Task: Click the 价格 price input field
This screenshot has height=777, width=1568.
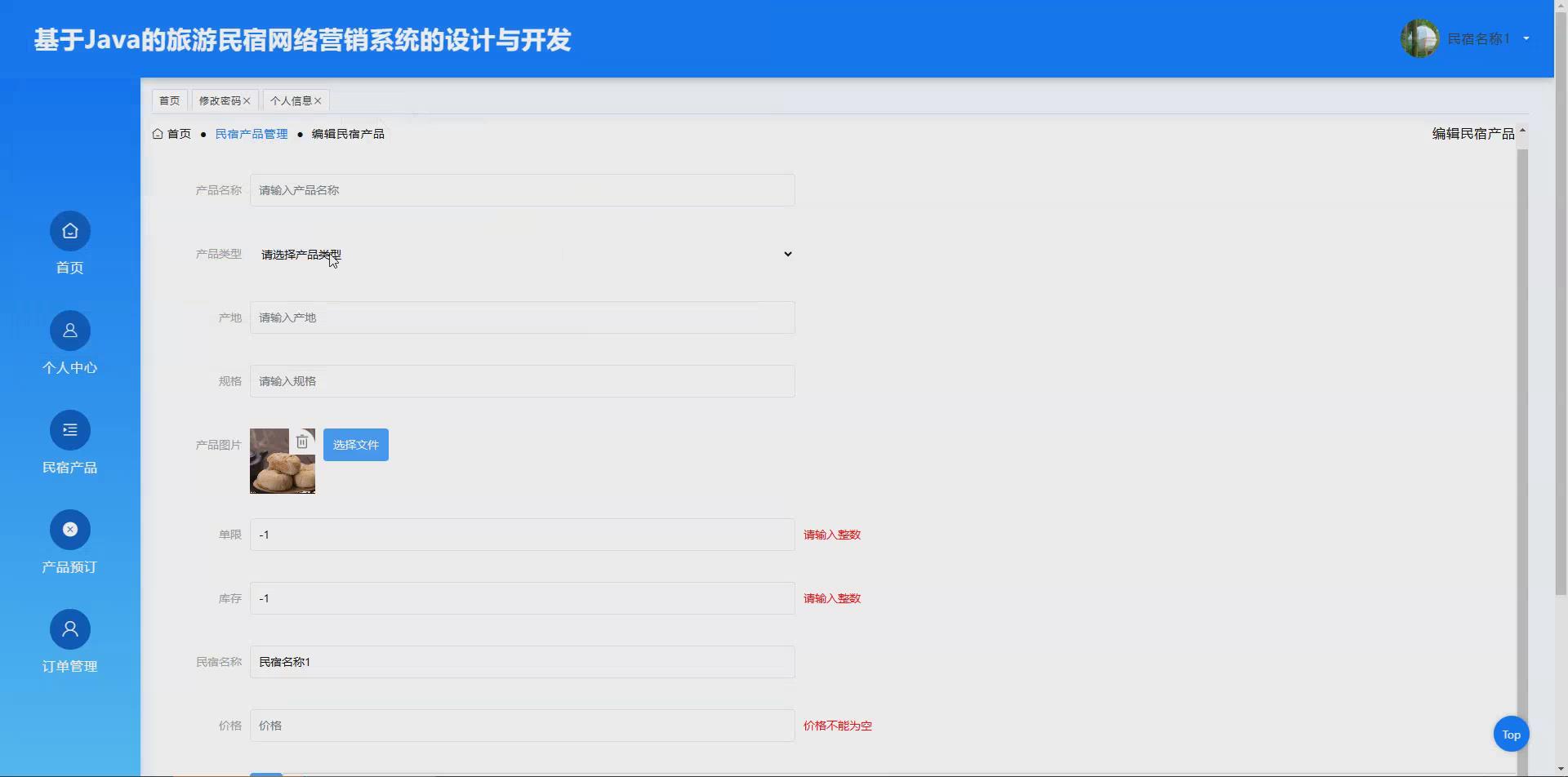Action: [x=523, y=725]
